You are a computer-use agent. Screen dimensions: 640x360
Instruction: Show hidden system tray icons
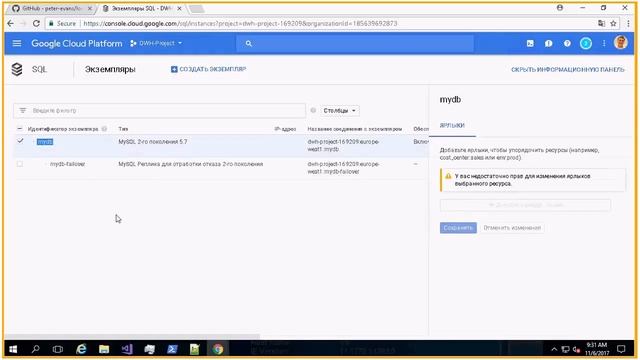click(554, 349)
